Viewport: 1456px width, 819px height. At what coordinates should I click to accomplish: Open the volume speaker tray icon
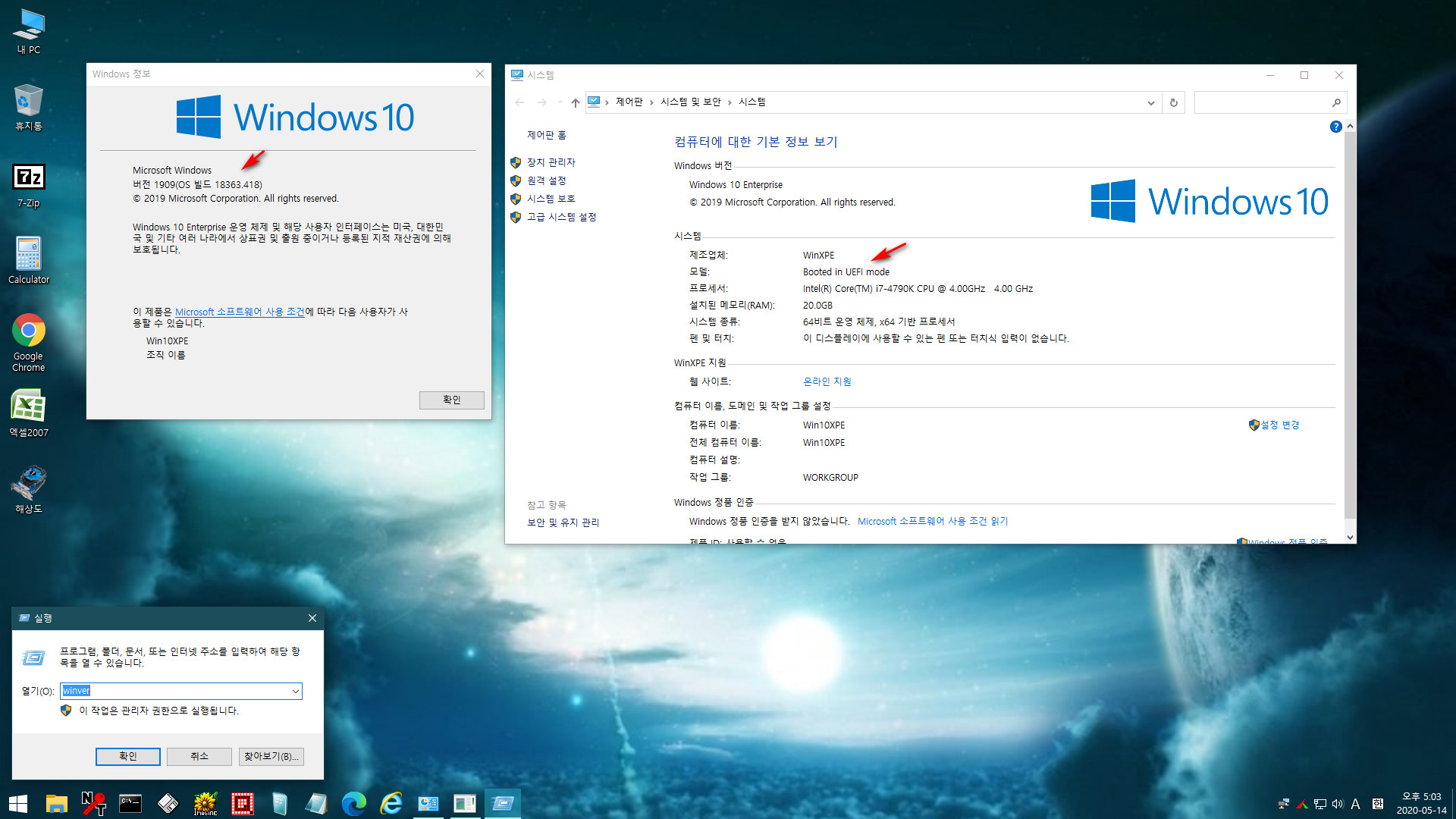click(1338, 804)
